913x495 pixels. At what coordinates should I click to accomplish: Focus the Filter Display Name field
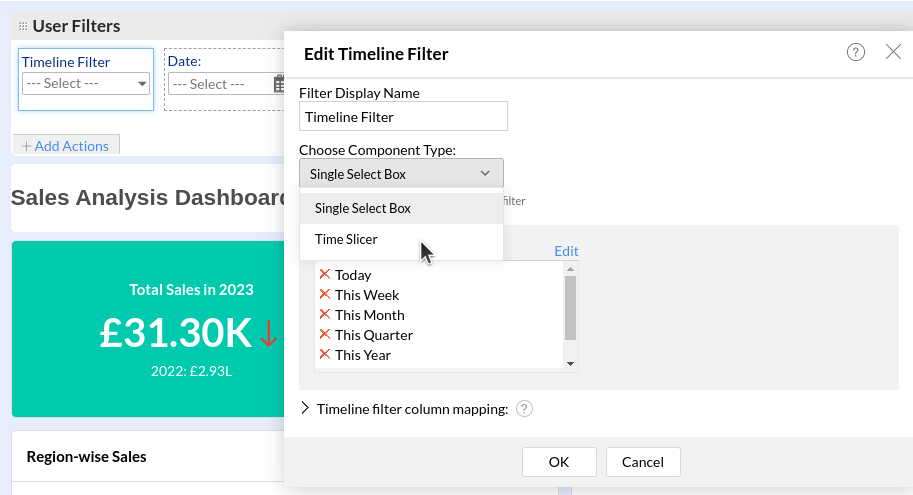coord(403,116)
